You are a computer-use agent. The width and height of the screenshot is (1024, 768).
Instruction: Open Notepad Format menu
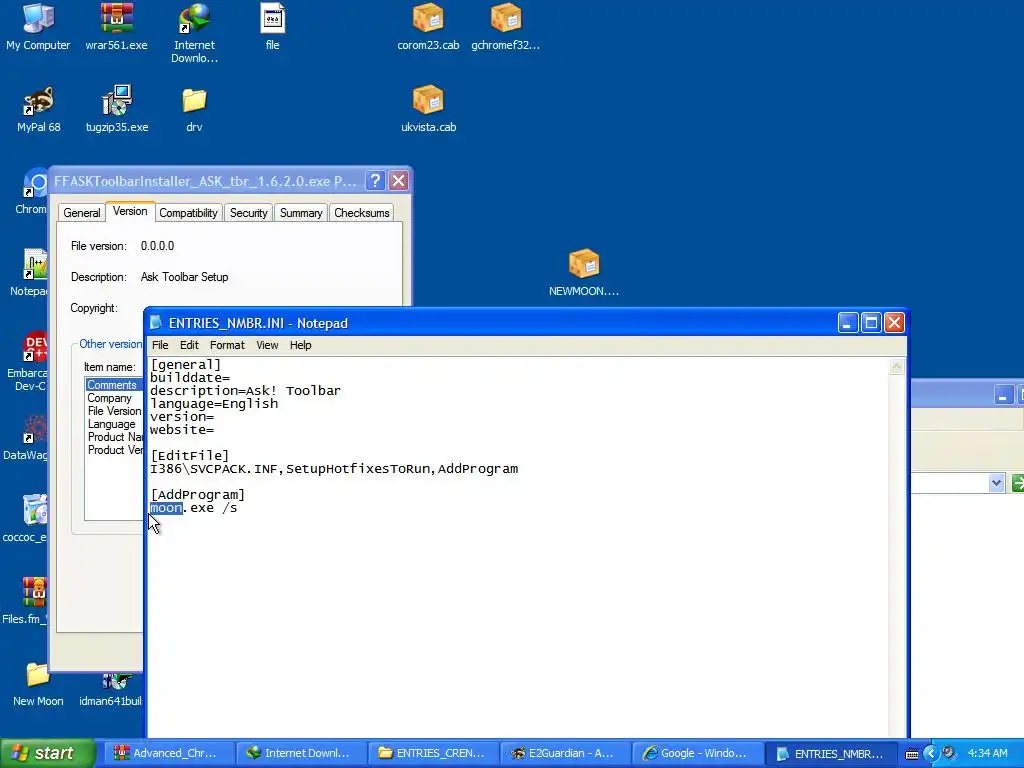[x=227, y=345]
